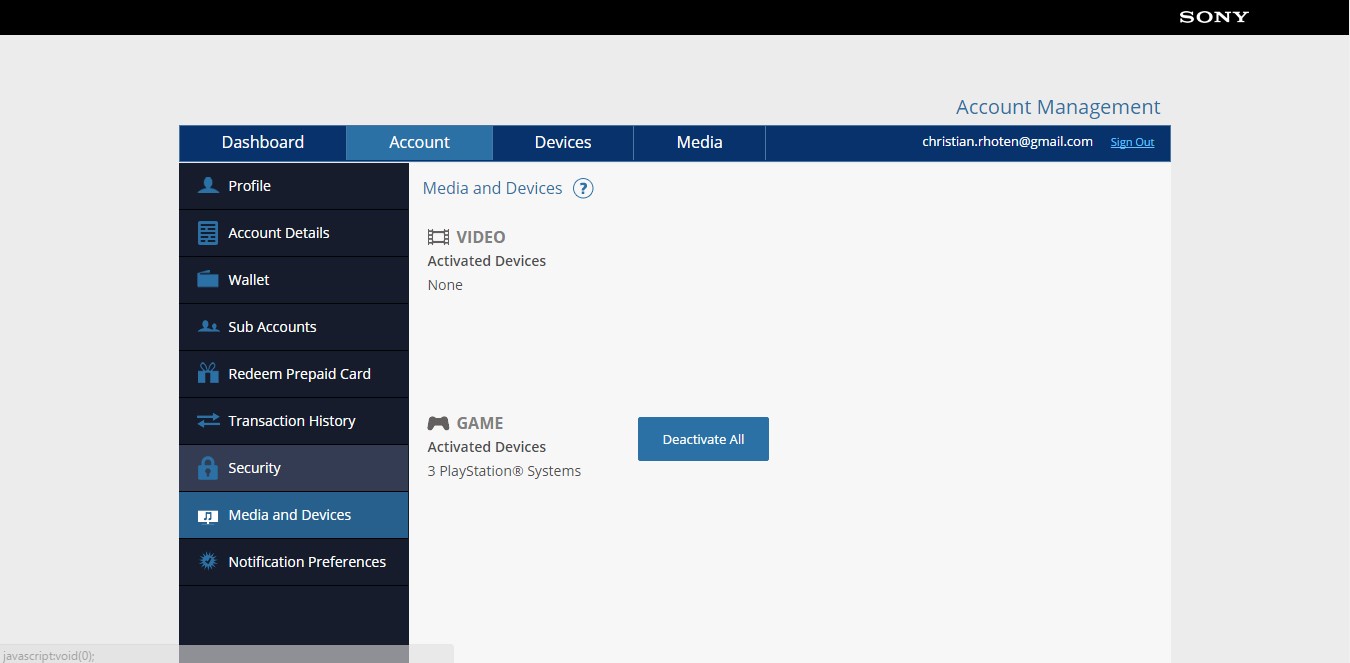1350x663 pixels.
Task: Click the Sign Out link
Action: pyautogui.click(x=1132, y=142)
